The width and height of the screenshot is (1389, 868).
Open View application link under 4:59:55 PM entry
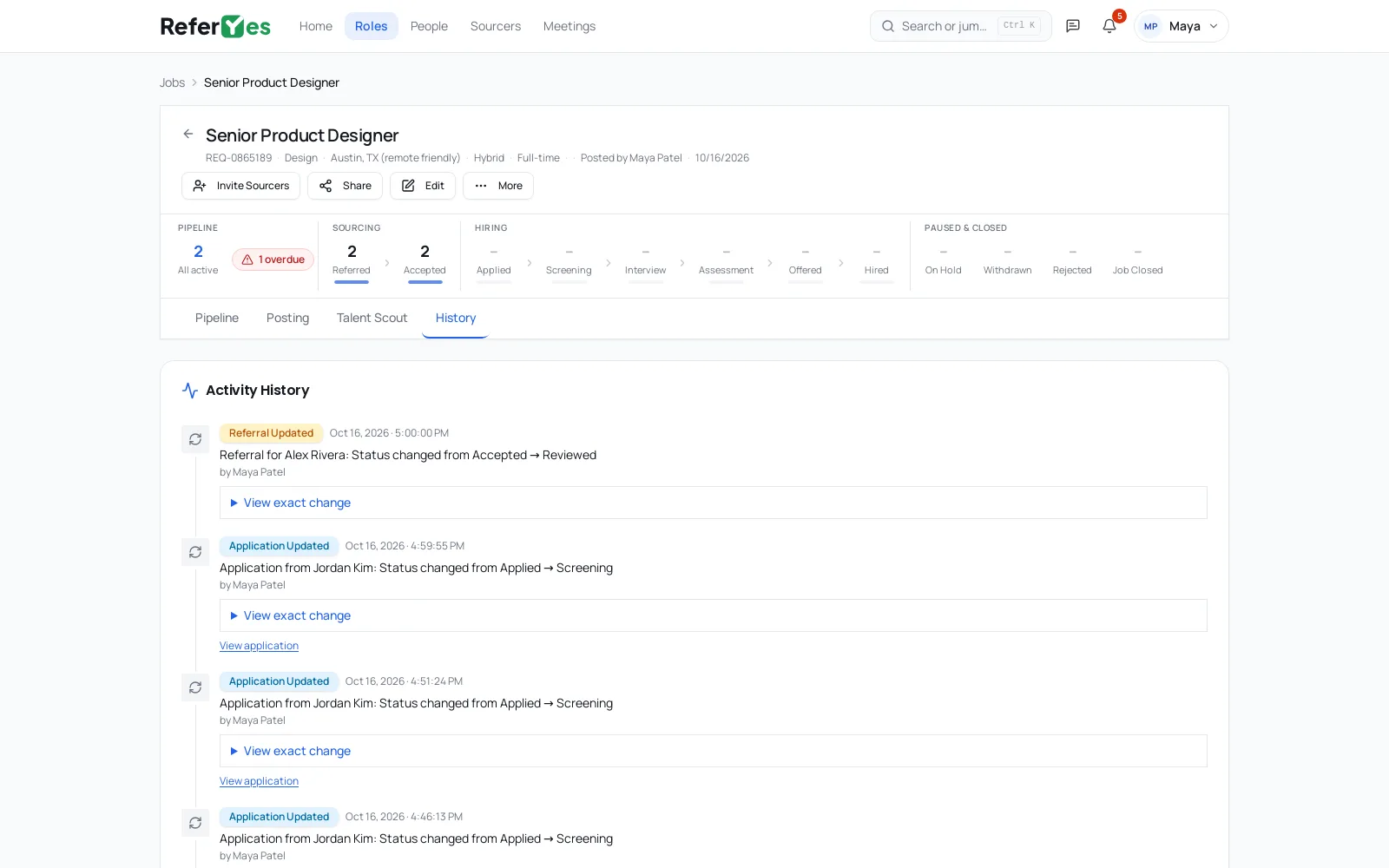coord(259,646)
